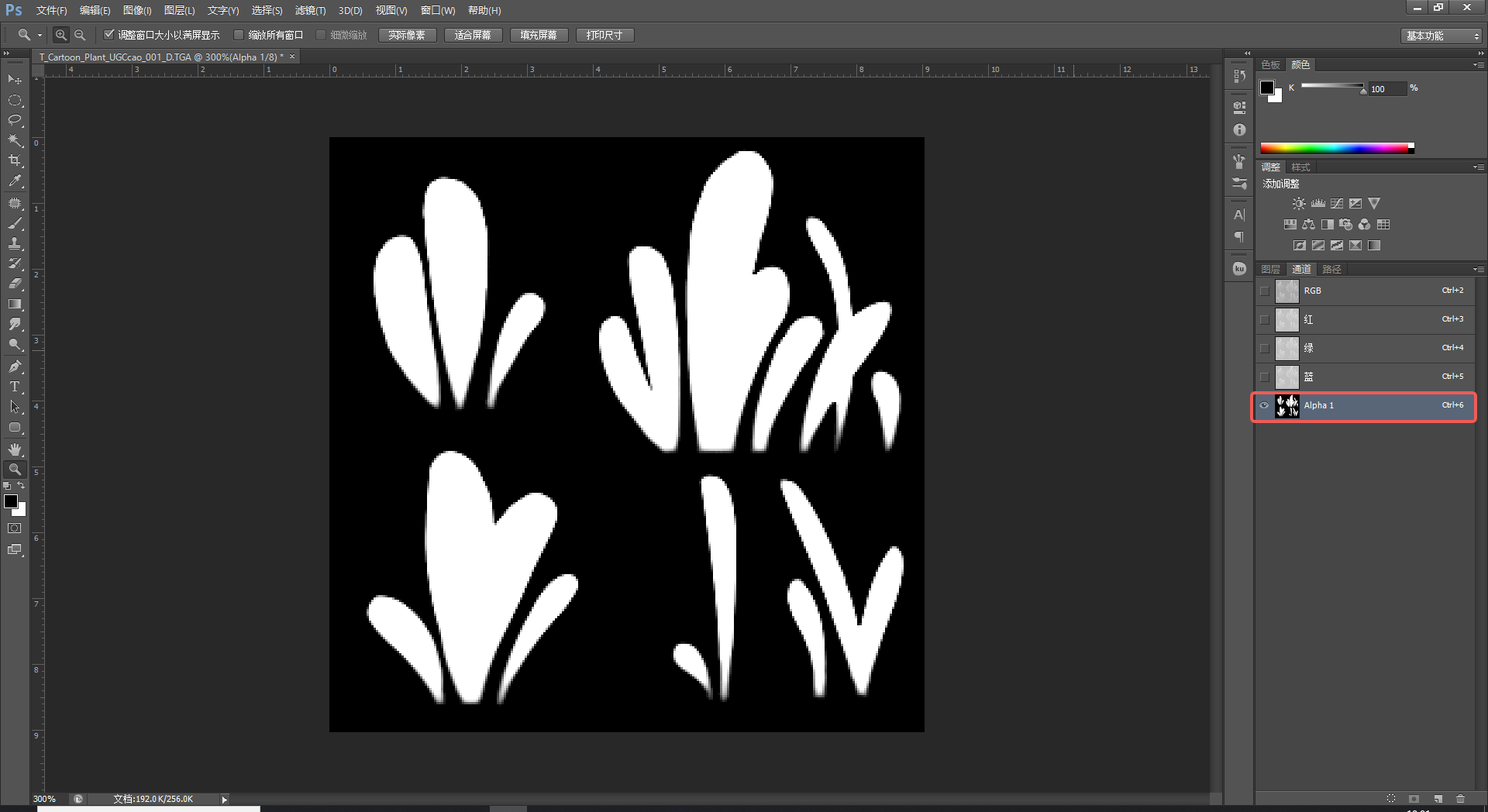Image resolution: width=1488 pixels, height=812 pixels.
Task: Add a Photo Filter adjustment
Action: pyautogui.click(x=1345, y=225)
